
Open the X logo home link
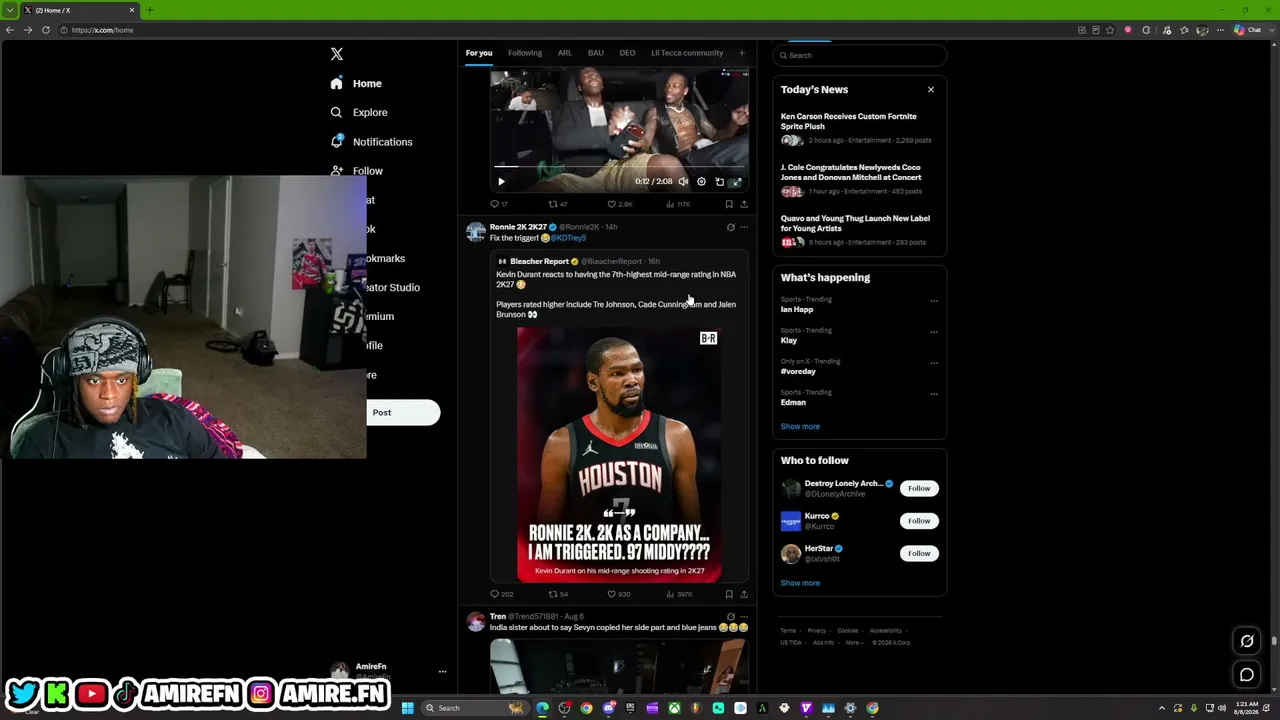click(x=337, y=54)
